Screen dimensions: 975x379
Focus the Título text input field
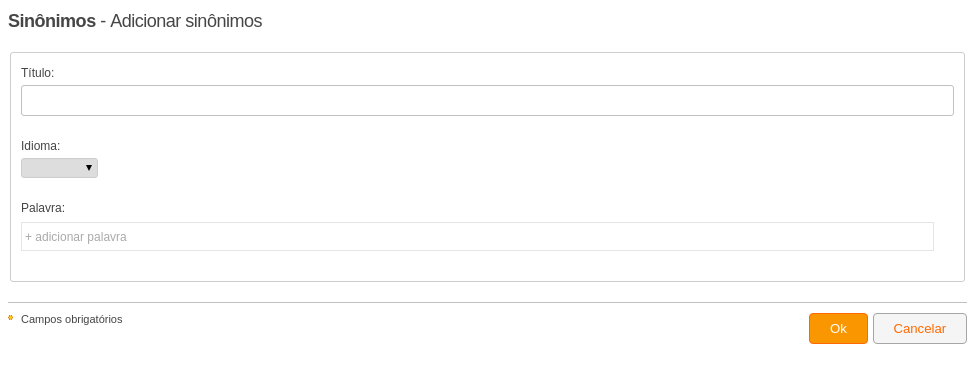[488, 101]
